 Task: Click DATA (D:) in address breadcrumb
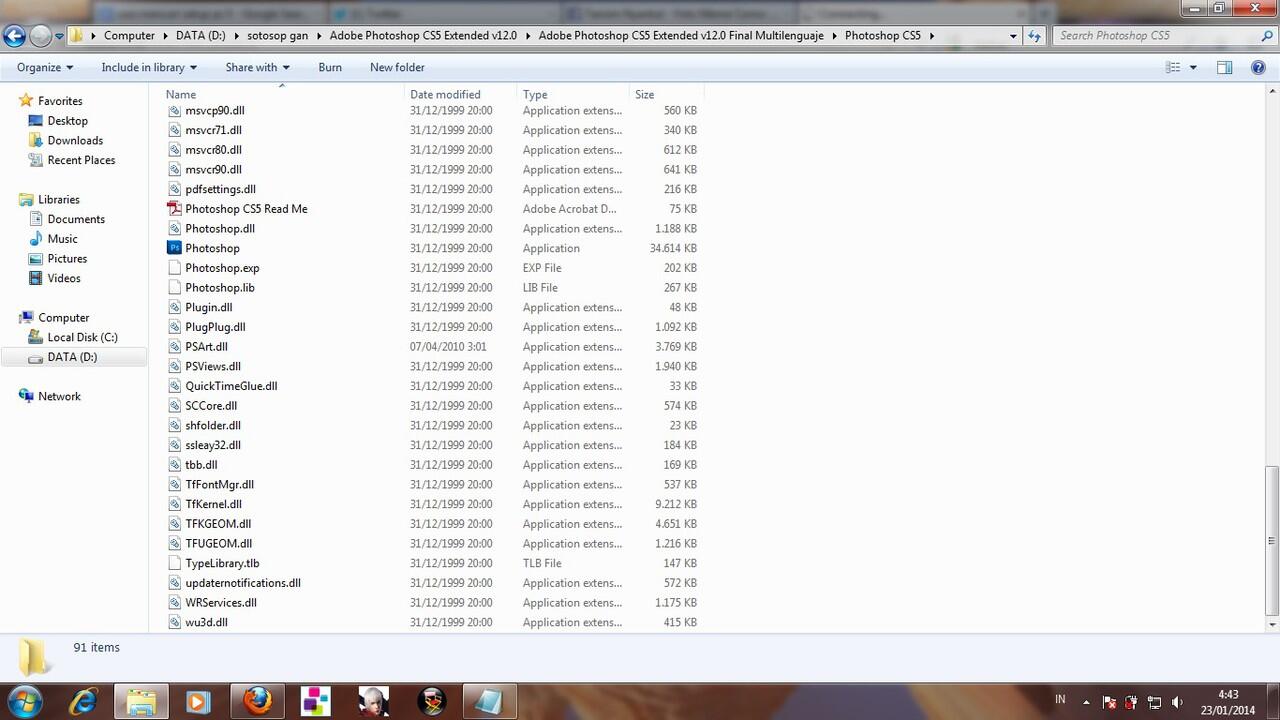(x=198, y=35)
